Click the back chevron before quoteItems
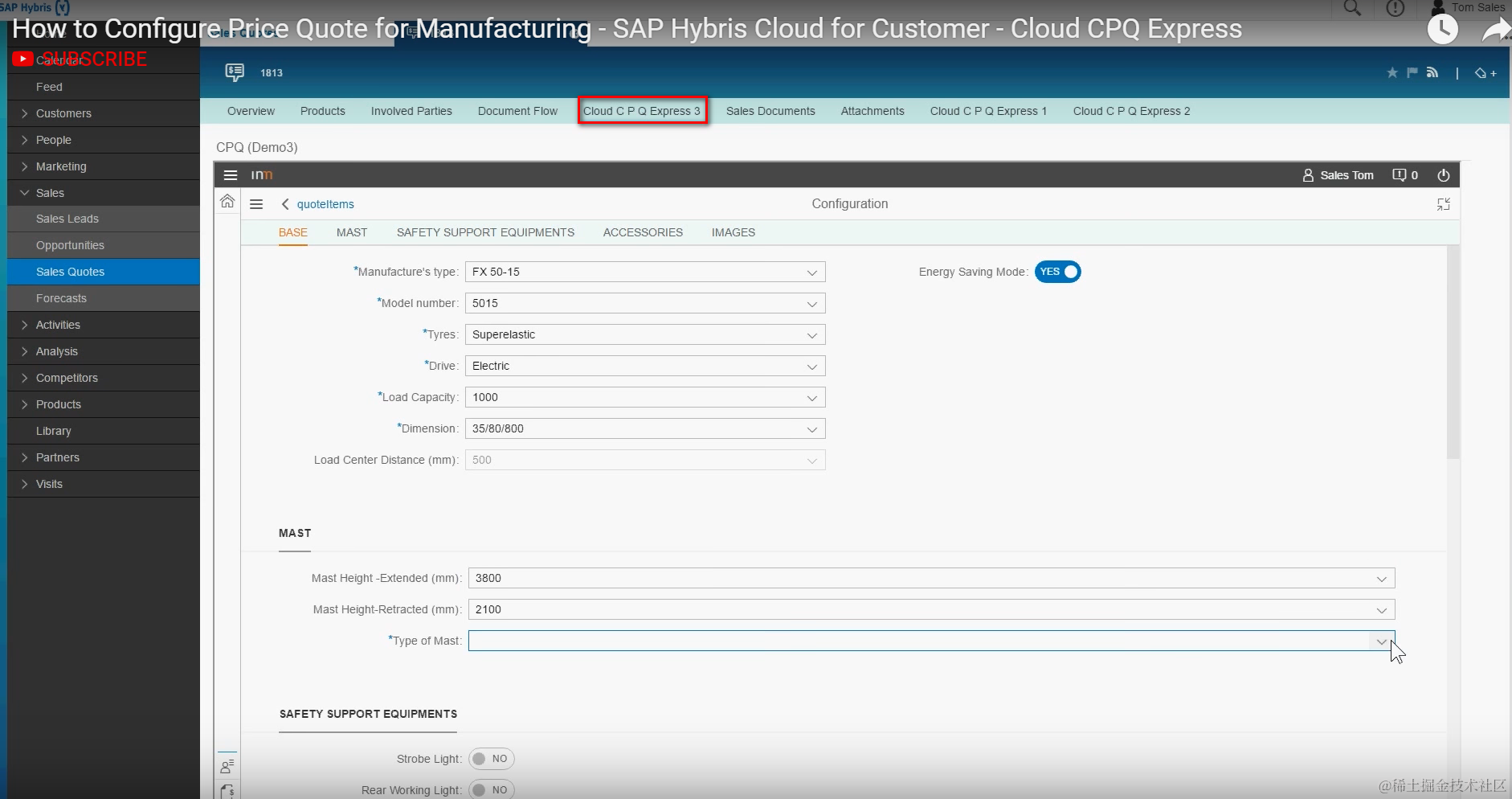 (285, 204)
